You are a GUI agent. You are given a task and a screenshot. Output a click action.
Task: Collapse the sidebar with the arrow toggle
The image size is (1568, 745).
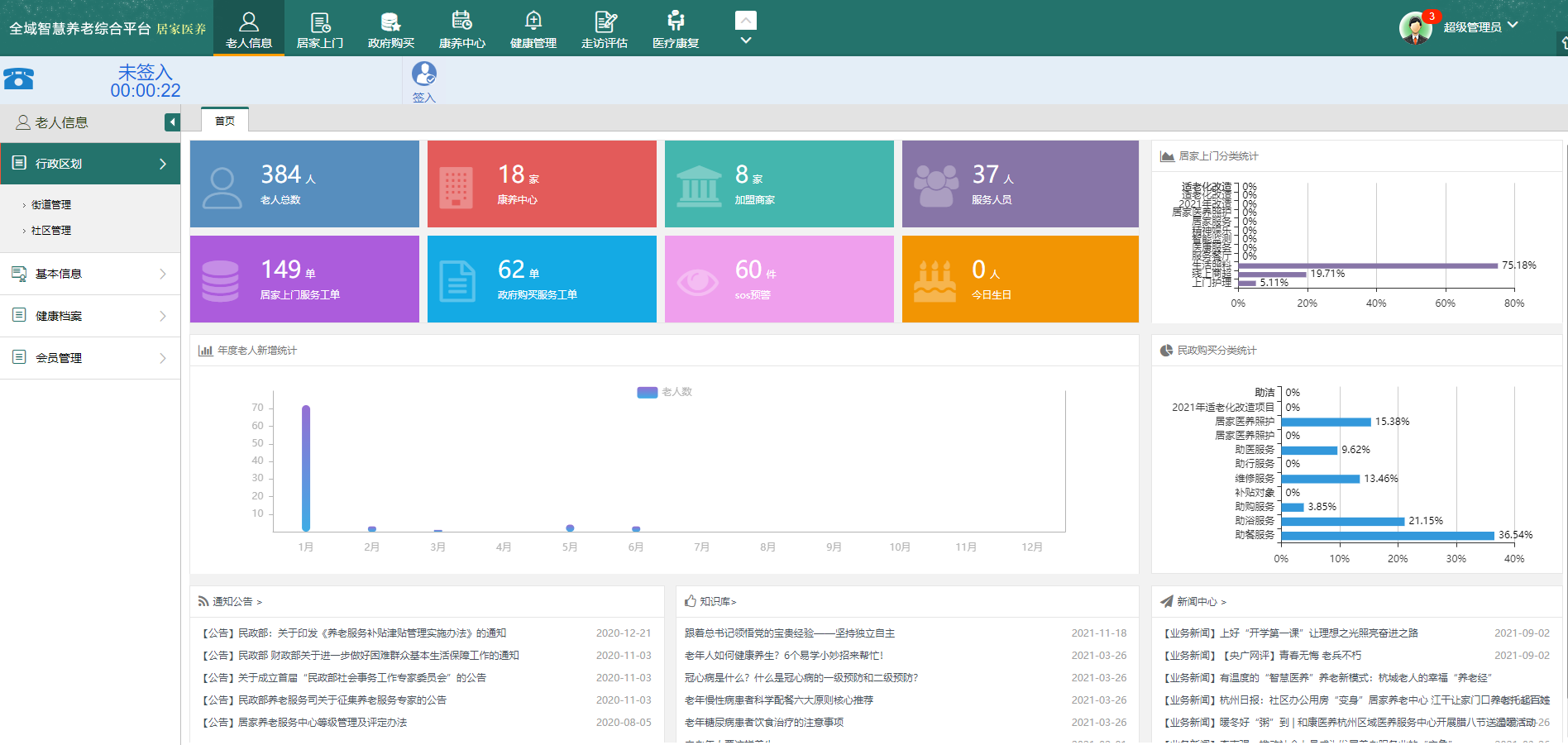[172, 122]
